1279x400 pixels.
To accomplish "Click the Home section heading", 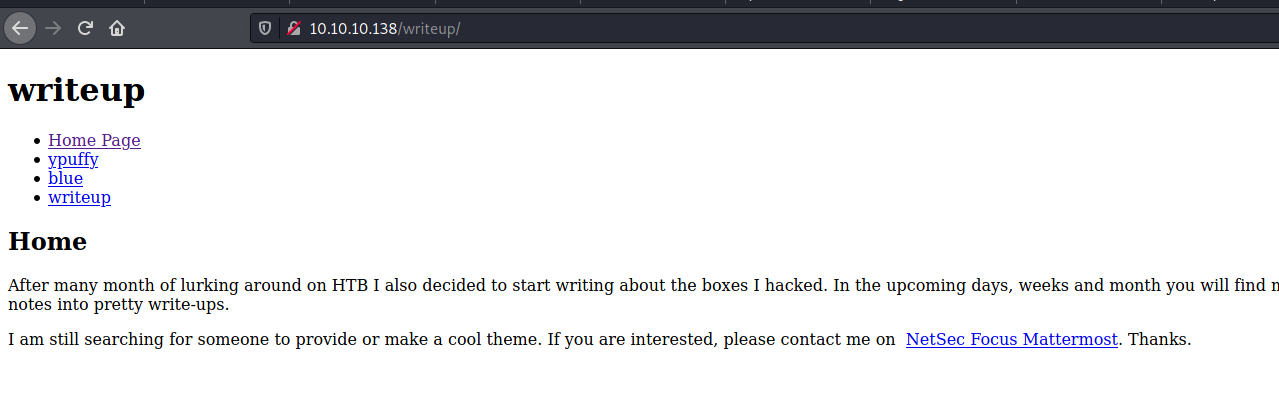I will [x=47, y=241].
